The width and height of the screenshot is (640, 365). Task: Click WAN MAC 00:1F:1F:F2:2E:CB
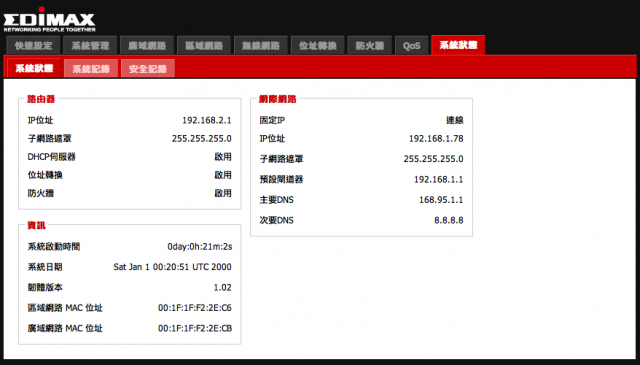195,328
